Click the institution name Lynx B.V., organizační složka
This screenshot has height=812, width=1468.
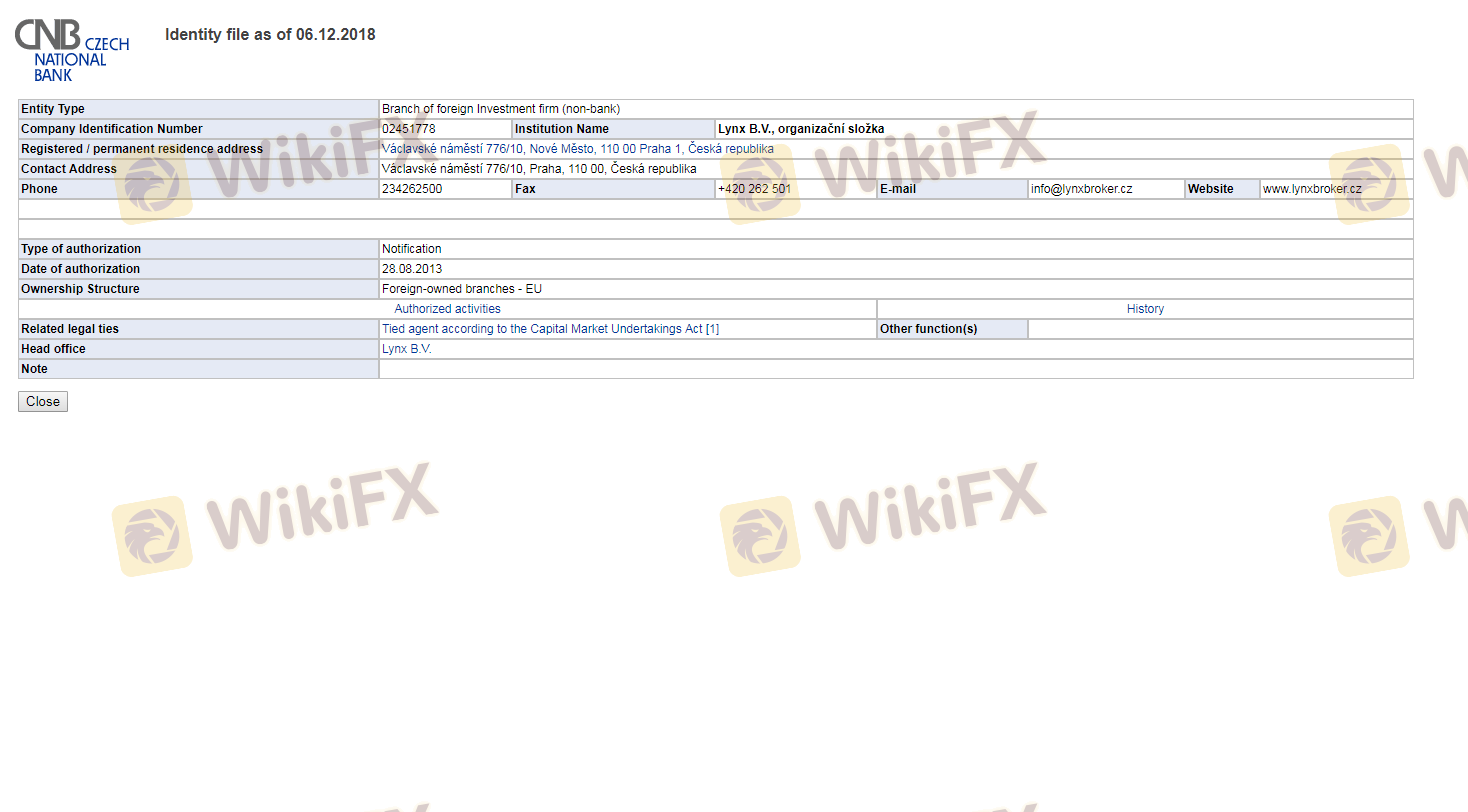(800, 129)
